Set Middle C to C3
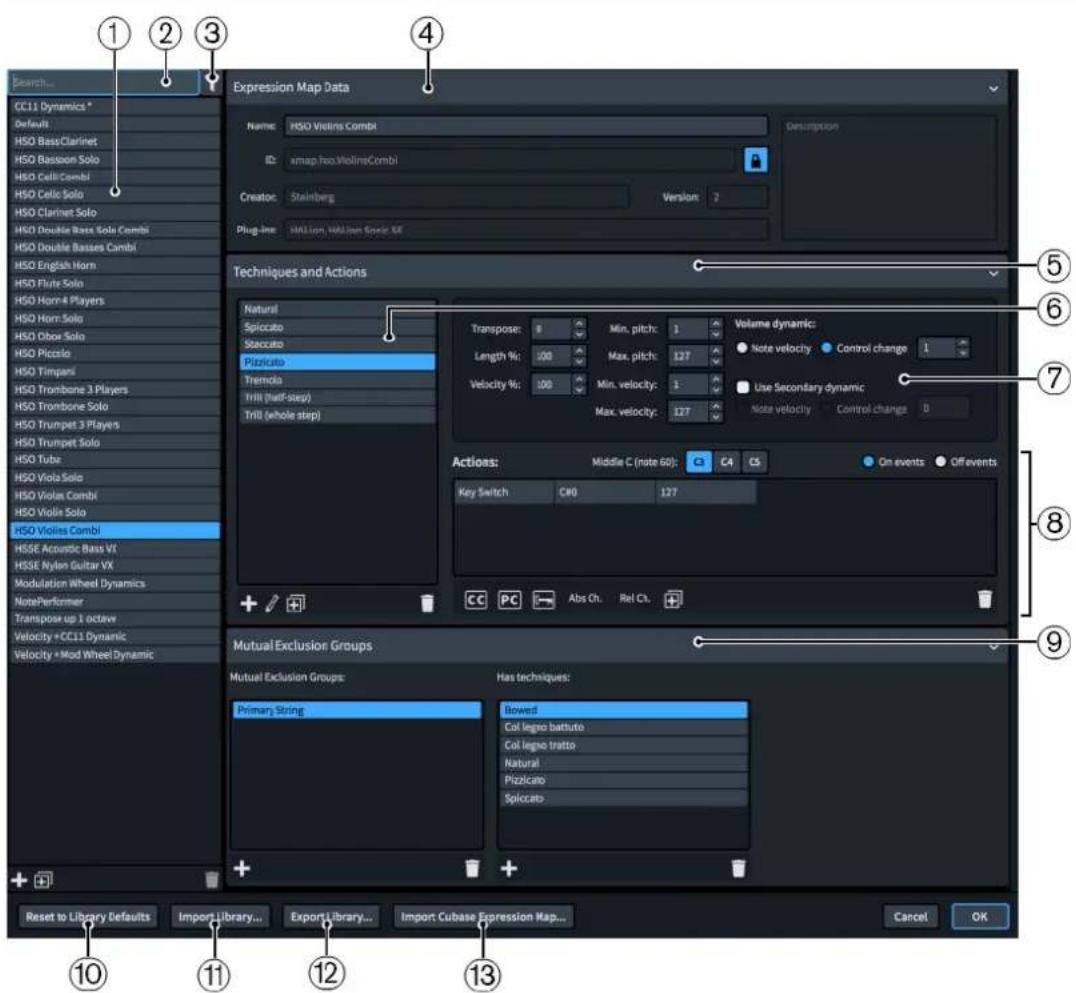The width and height of the screenshot is (1076, 993). point(699,462)
